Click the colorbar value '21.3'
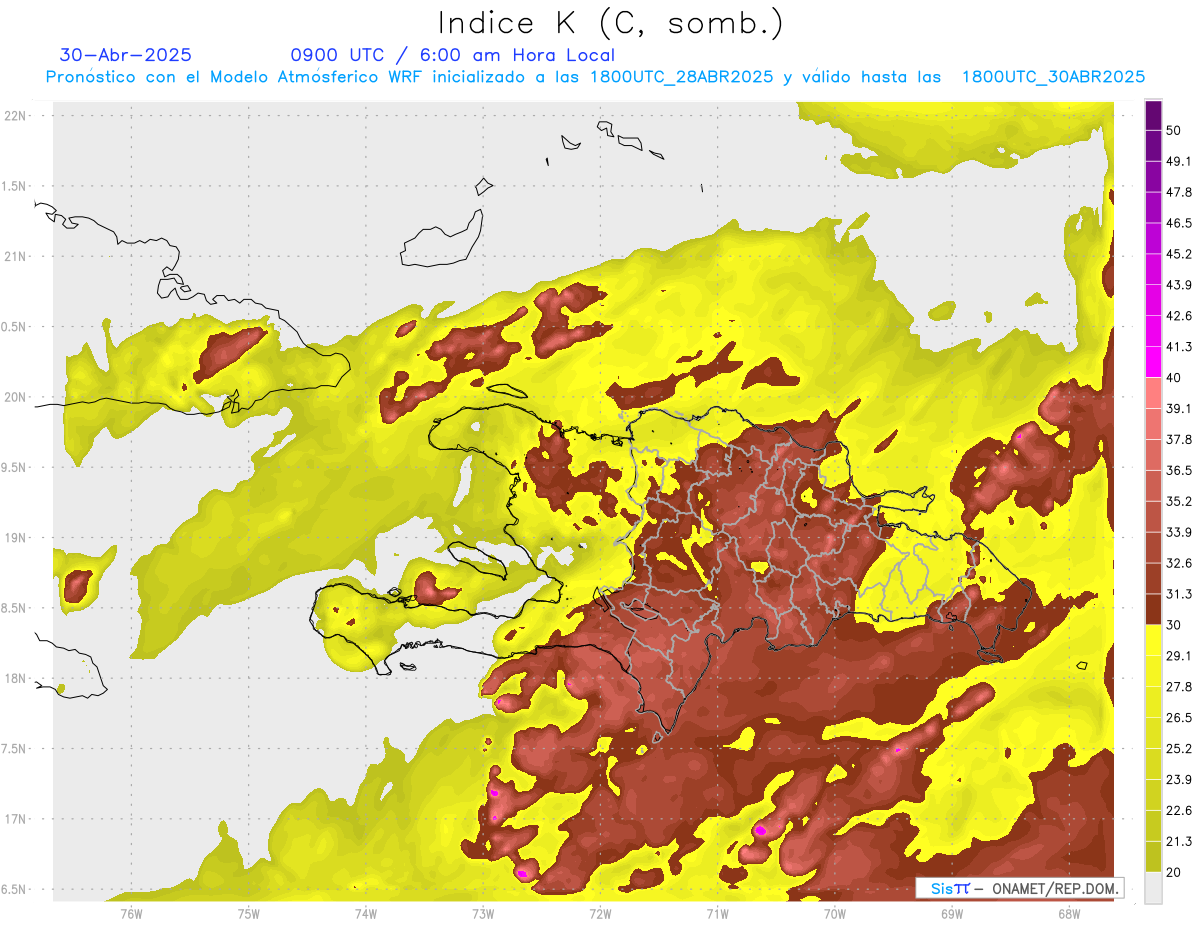 click(x=1178, y=842)
